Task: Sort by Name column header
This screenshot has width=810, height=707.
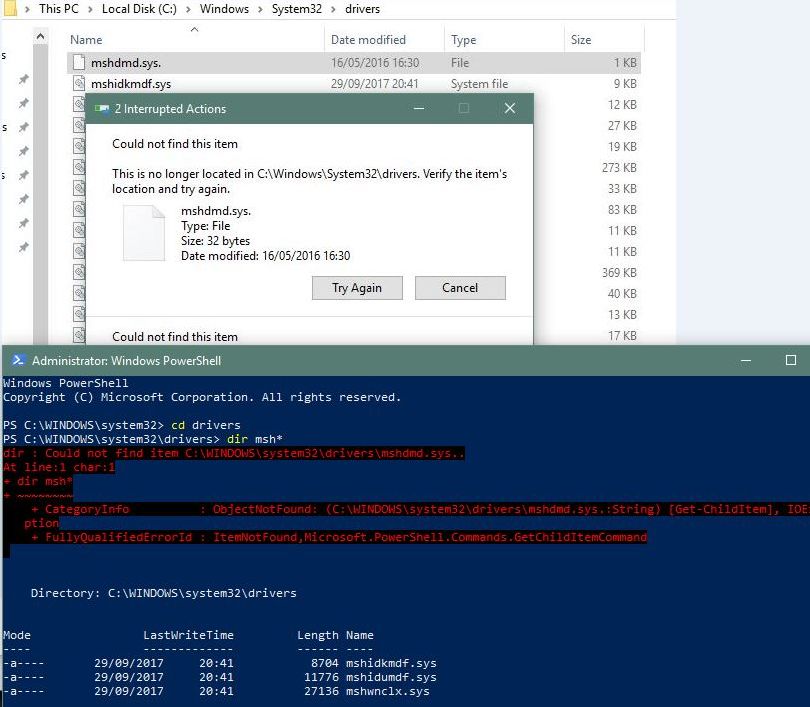Action: tap(86, 40)
